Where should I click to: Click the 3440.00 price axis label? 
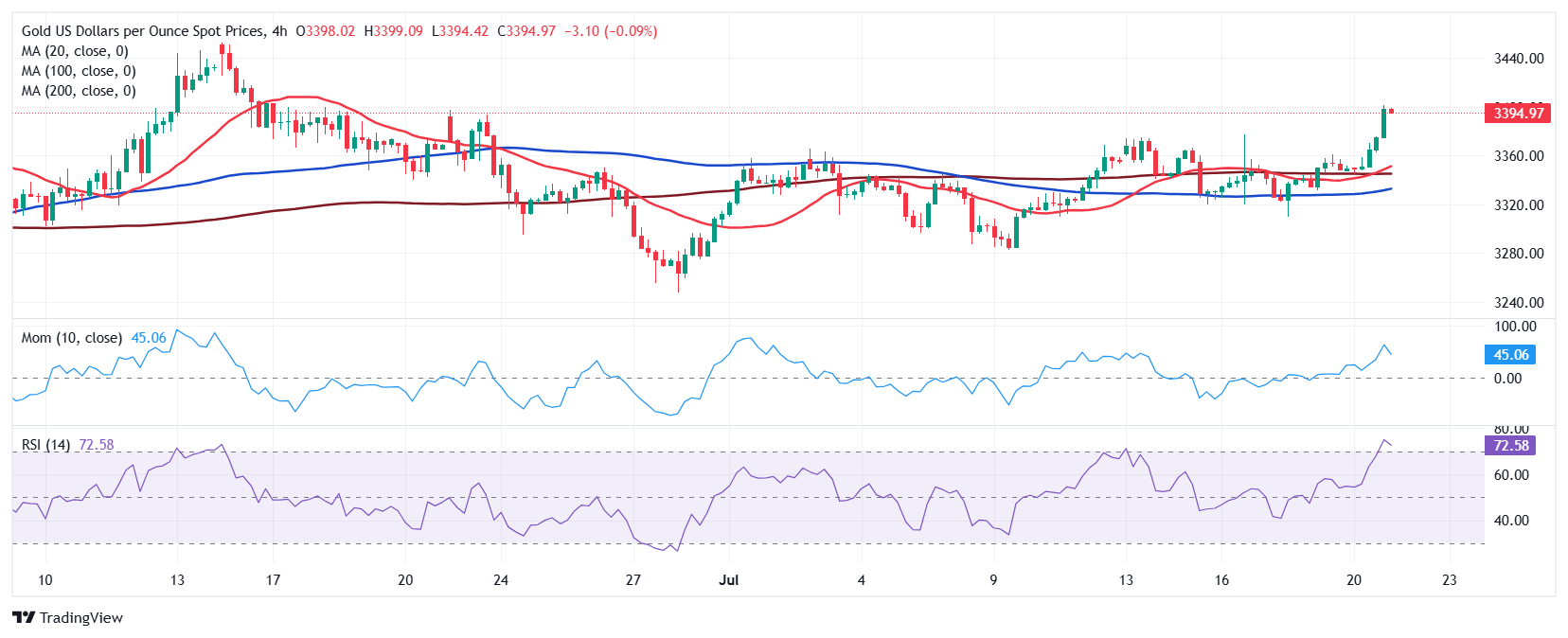pos(1519,59)
